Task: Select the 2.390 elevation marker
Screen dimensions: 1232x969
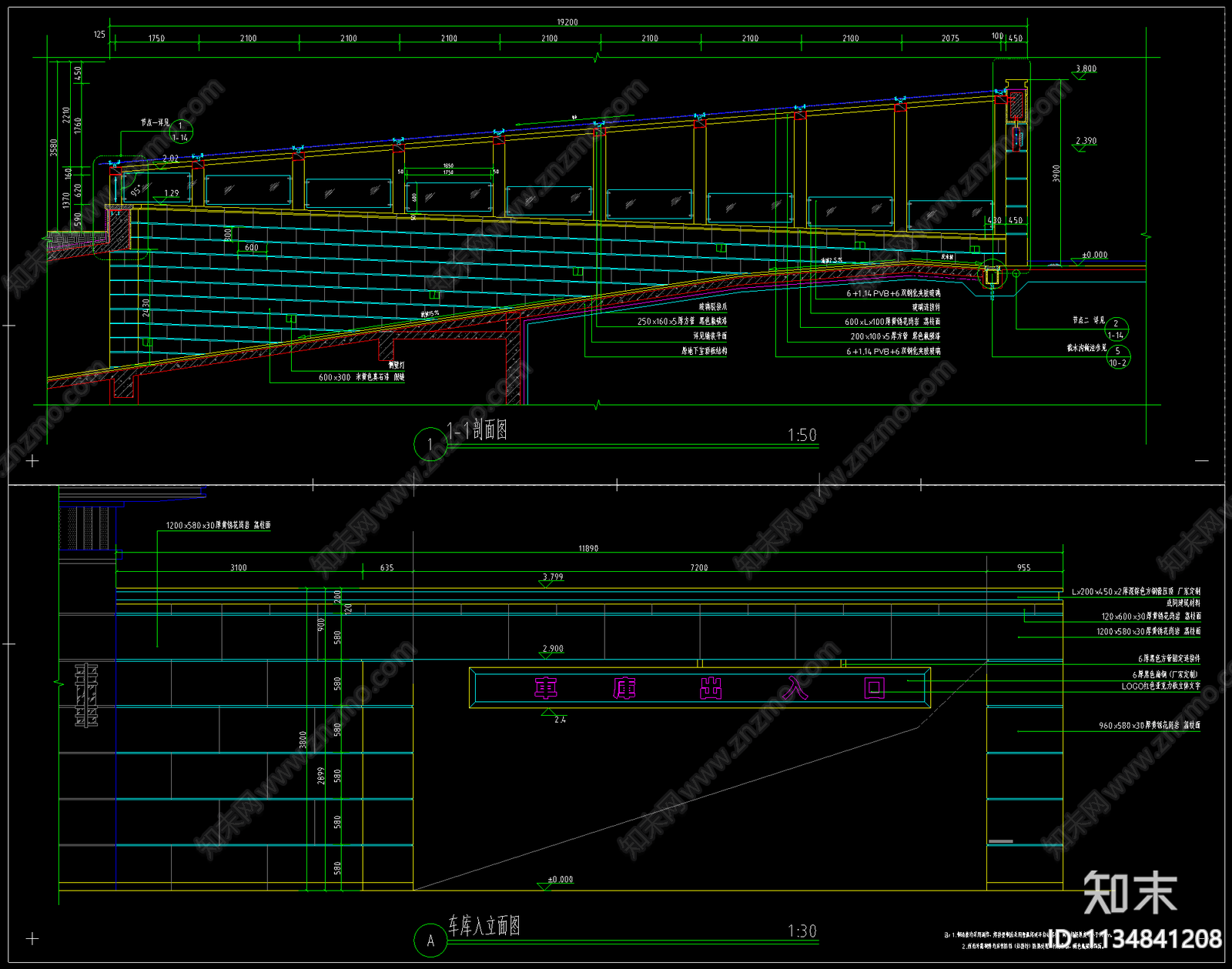Action: point(1086,142)
